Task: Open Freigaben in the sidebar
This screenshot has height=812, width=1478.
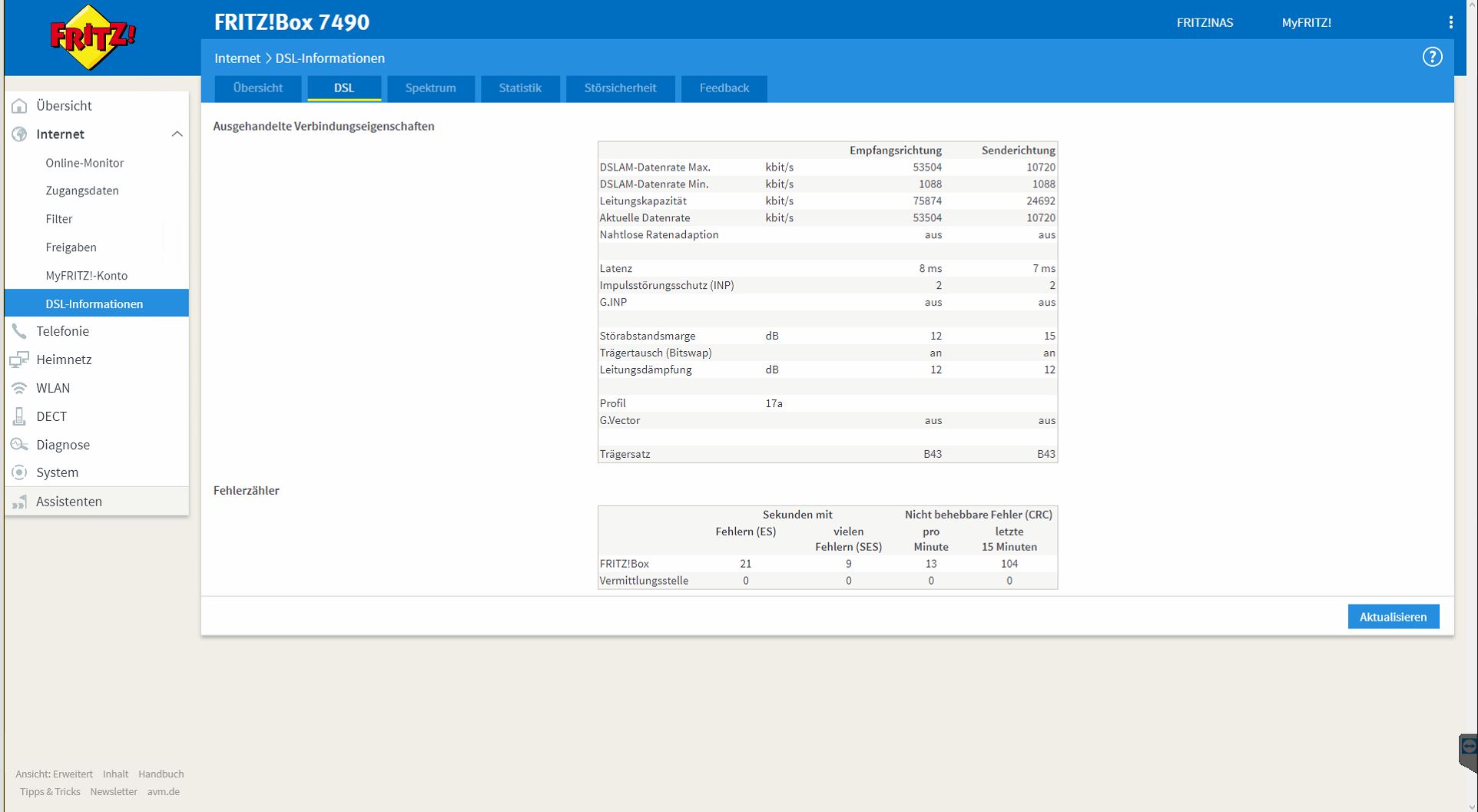Action: coord(71,247)
